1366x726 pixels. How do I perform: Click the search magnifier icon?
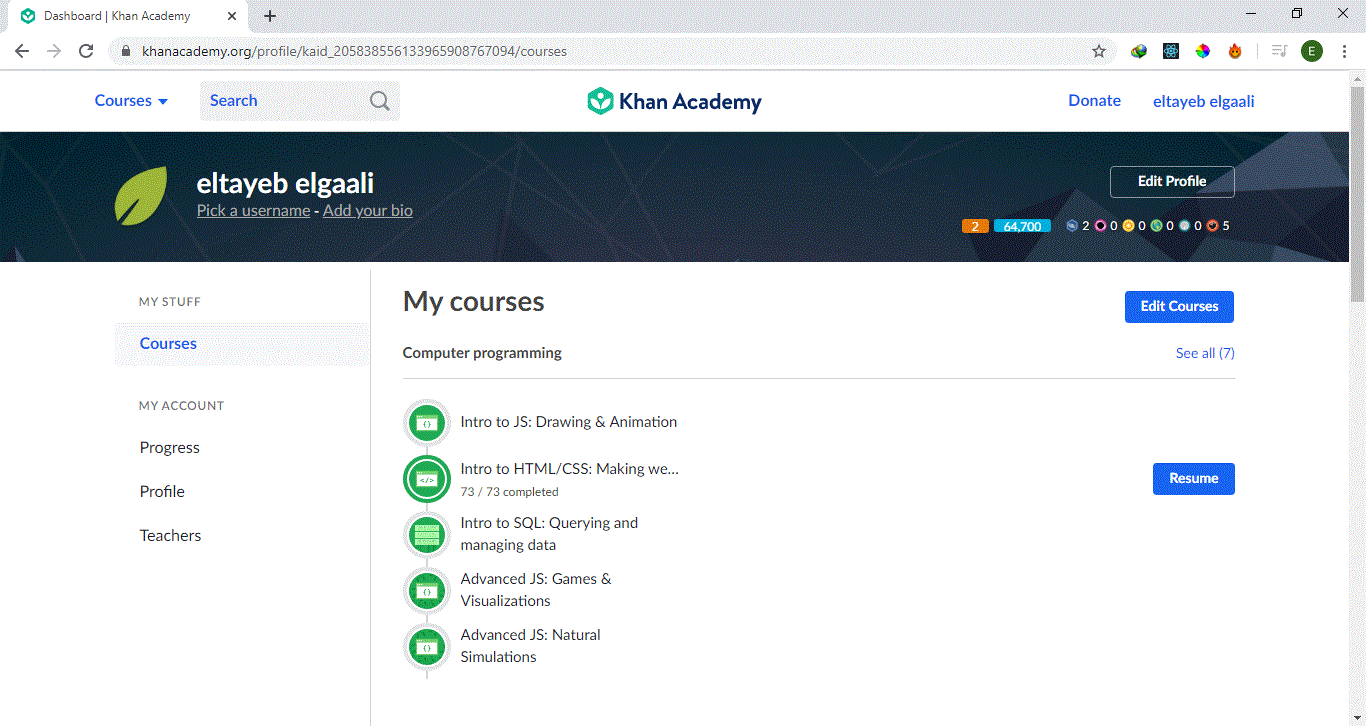click(x=380, y=101)
